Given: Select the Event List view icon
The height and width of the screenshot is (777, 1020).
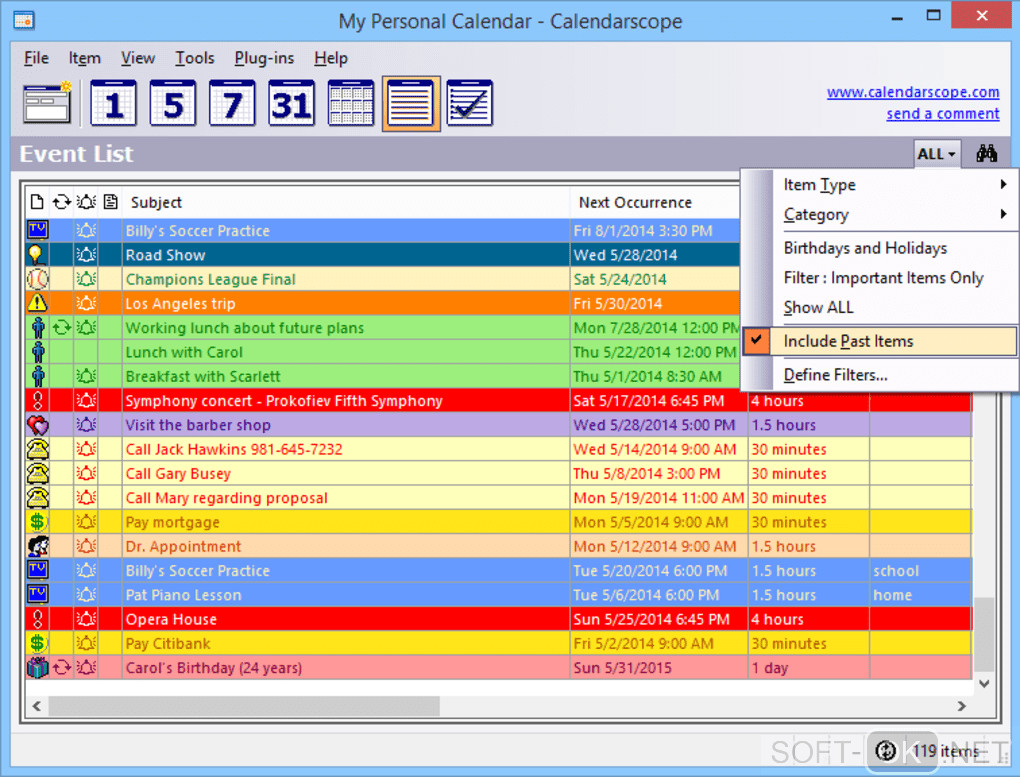Looking at the screenshot, I should pos(411,103).
